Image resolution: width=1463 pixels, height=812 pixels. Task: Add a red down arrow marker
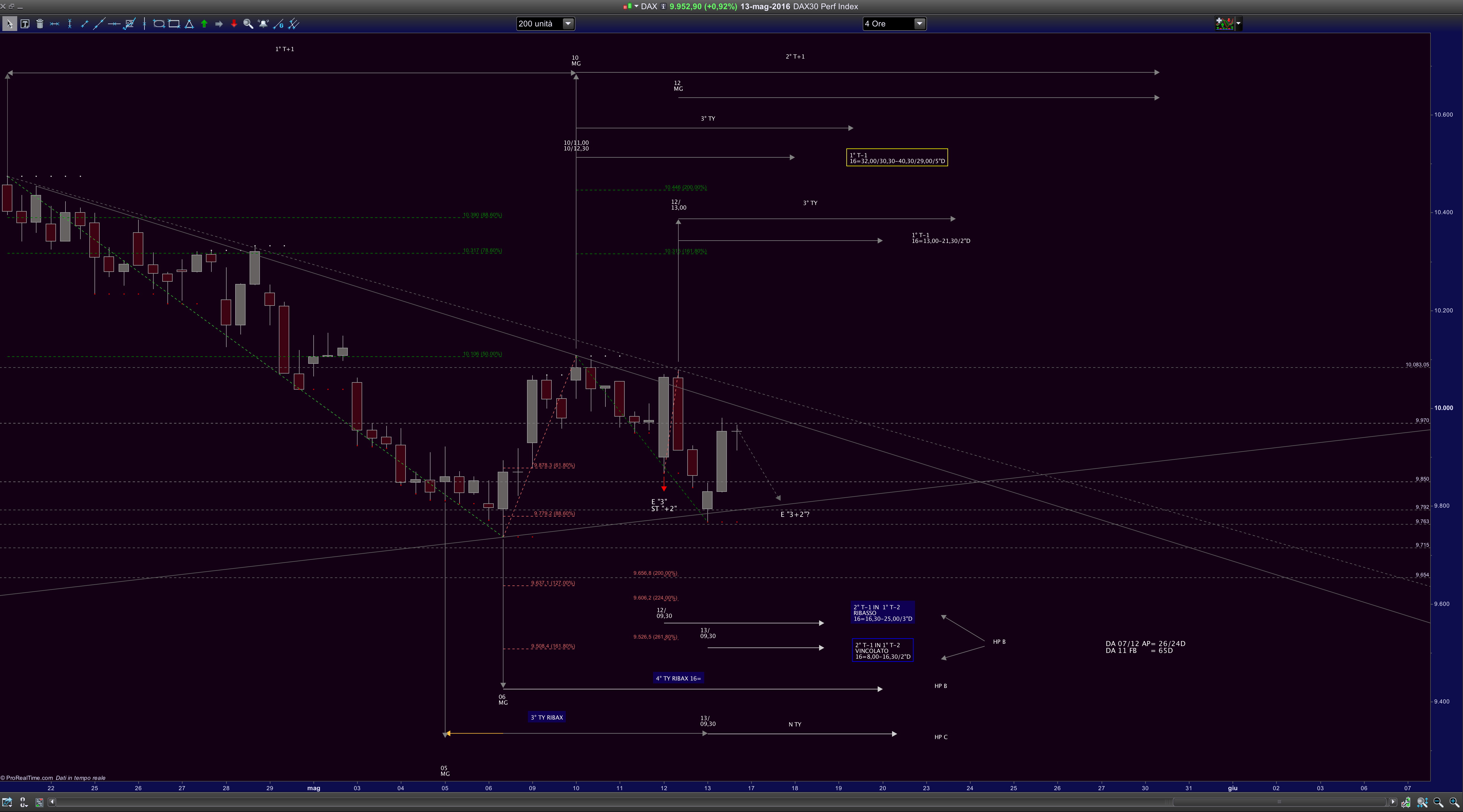(233, 24)
